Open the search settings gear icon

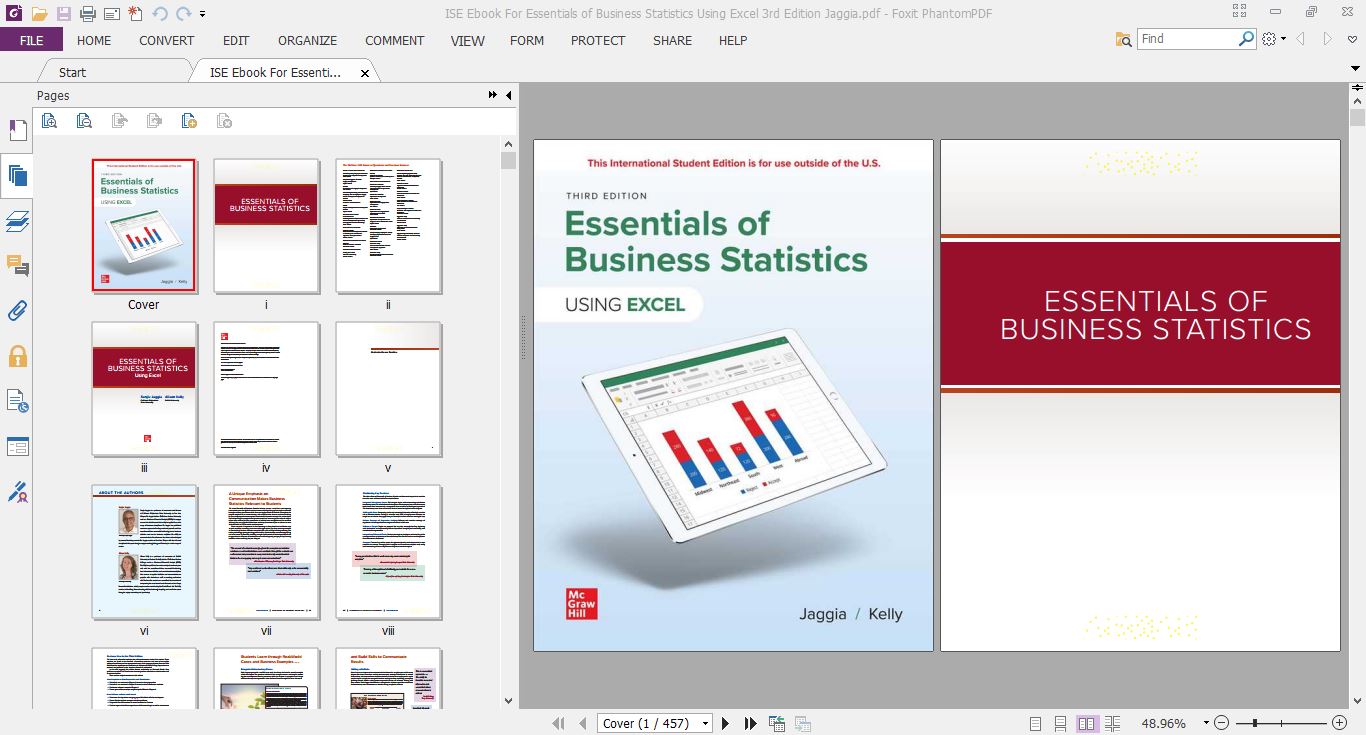[x=1269, y=39]
